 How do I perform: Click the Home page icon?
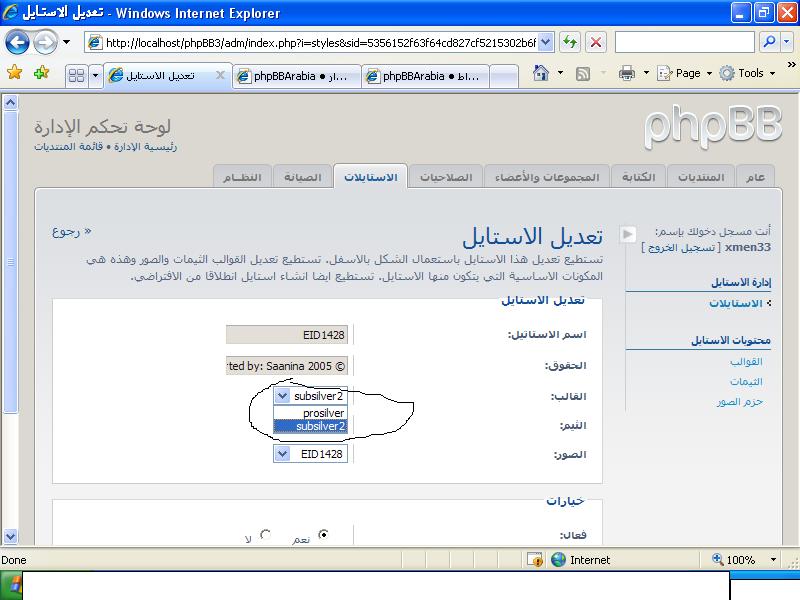tap(541, 73)
